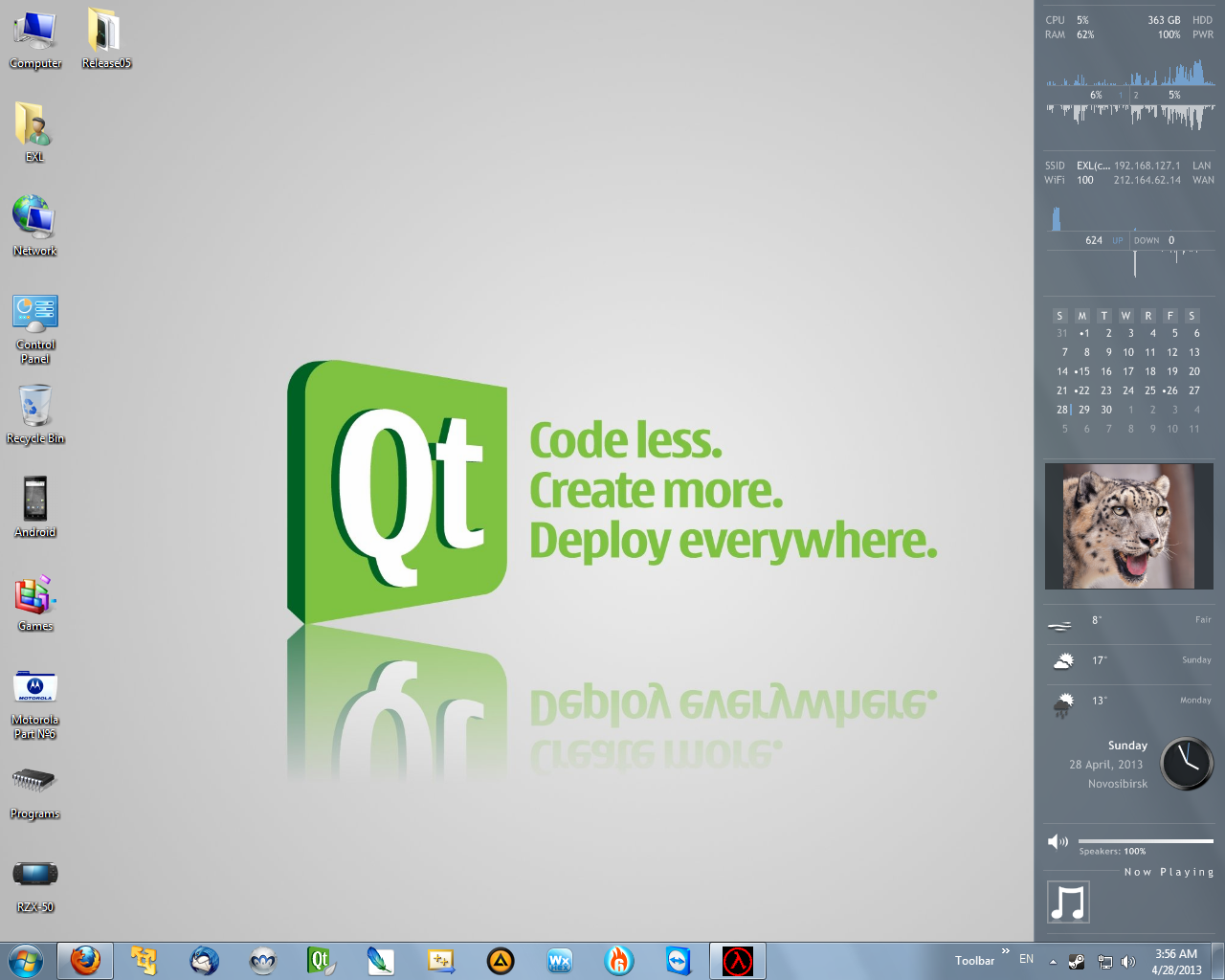
Task: Launch the orange triangle AIMP player icon
Action: point(501,961)
